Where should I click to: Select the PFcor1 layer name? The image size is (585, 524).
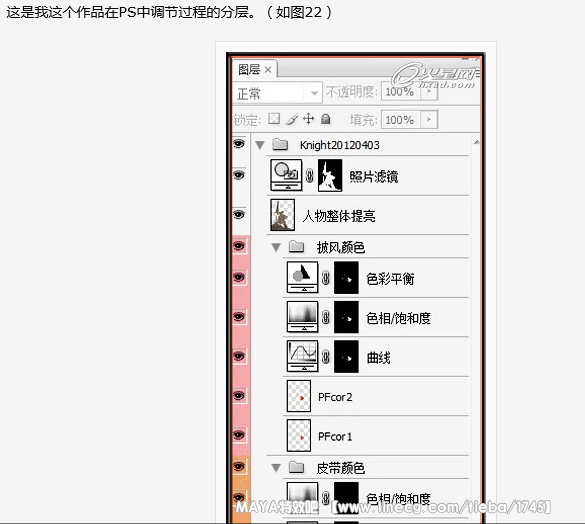[x=335, y=437]
